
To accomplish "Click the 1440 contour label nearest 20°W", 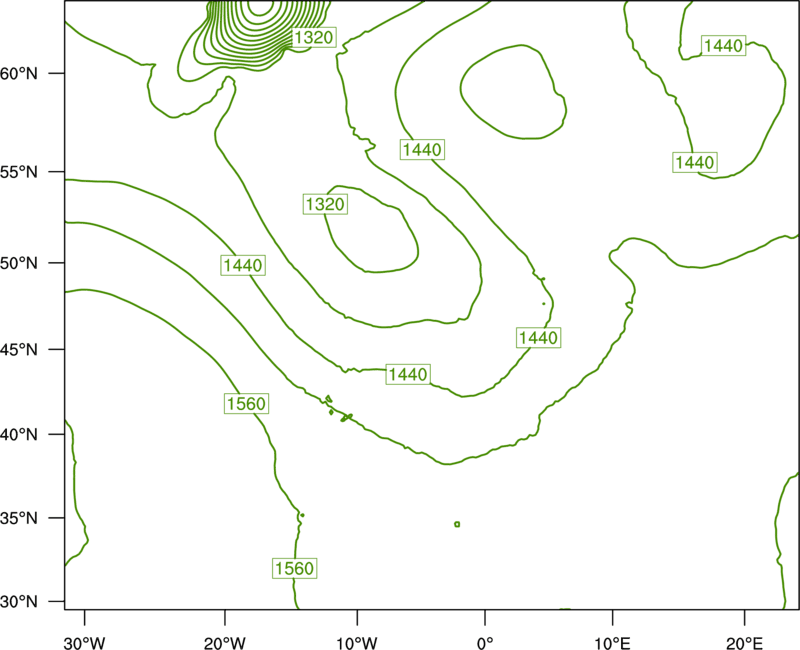I will (243, 265).
